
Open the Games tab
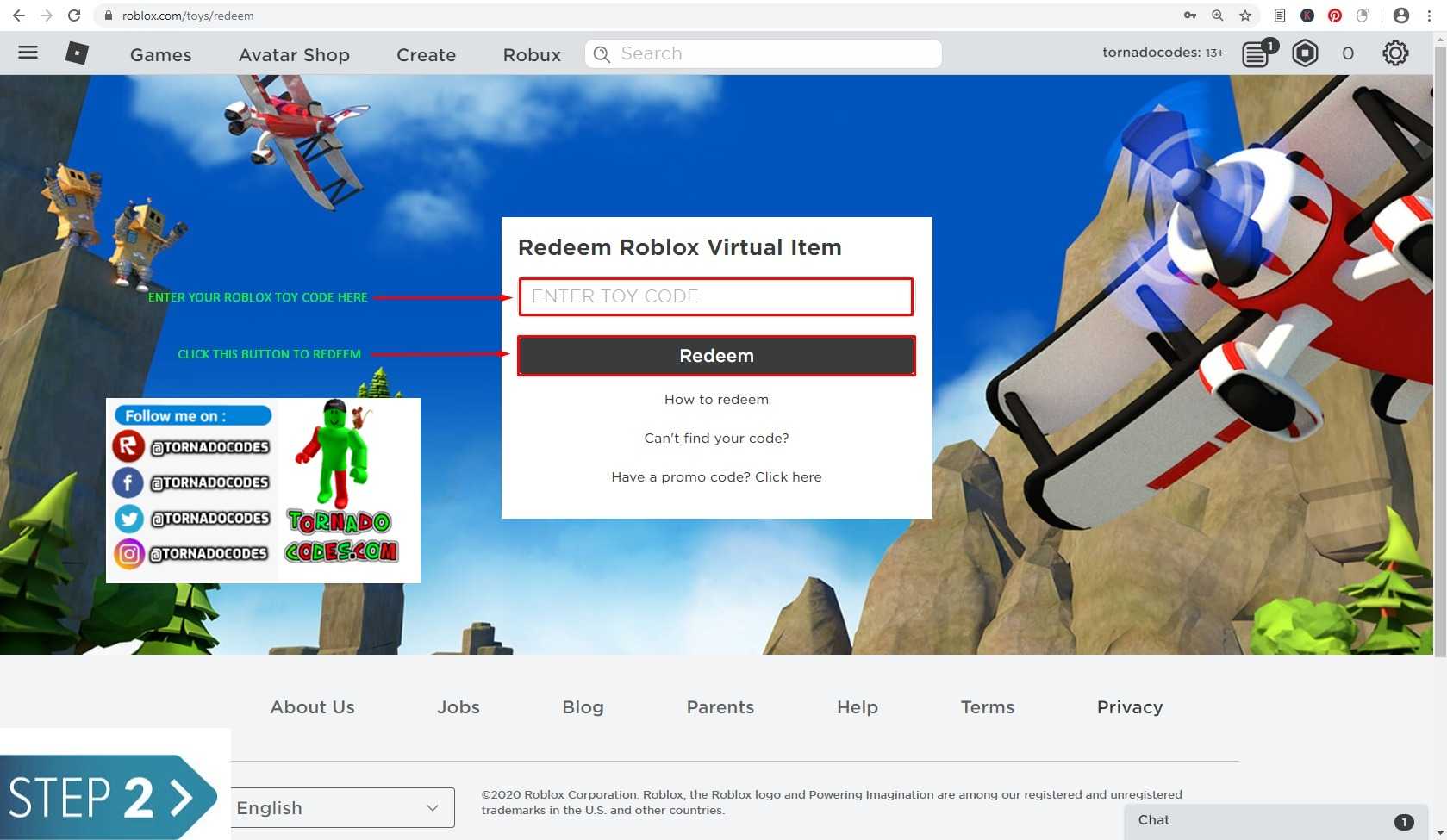(161, 54)
